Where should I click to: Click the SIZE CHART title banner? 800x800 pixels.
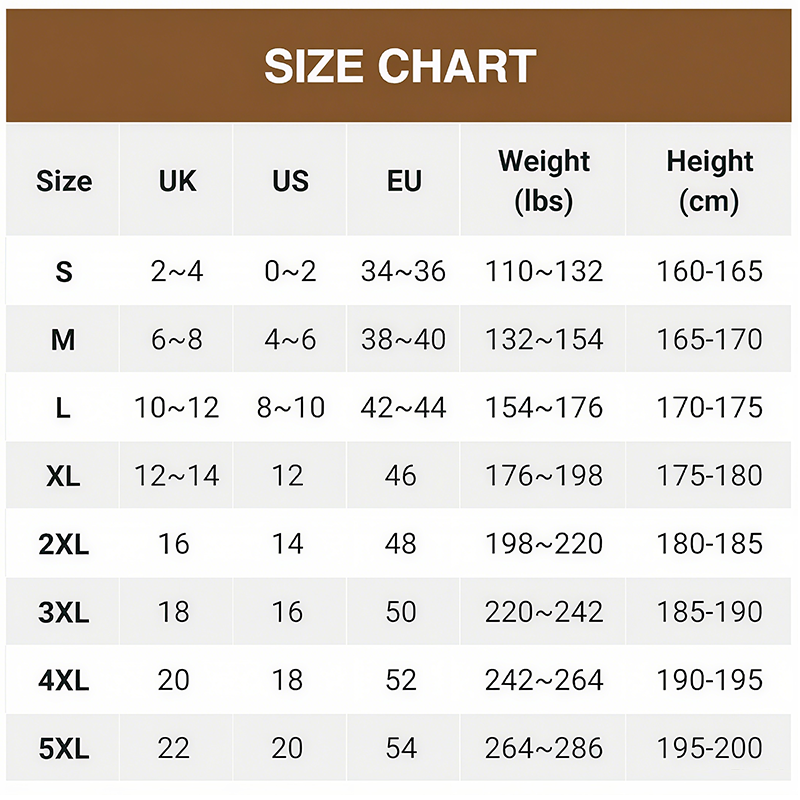click(400, 66)
